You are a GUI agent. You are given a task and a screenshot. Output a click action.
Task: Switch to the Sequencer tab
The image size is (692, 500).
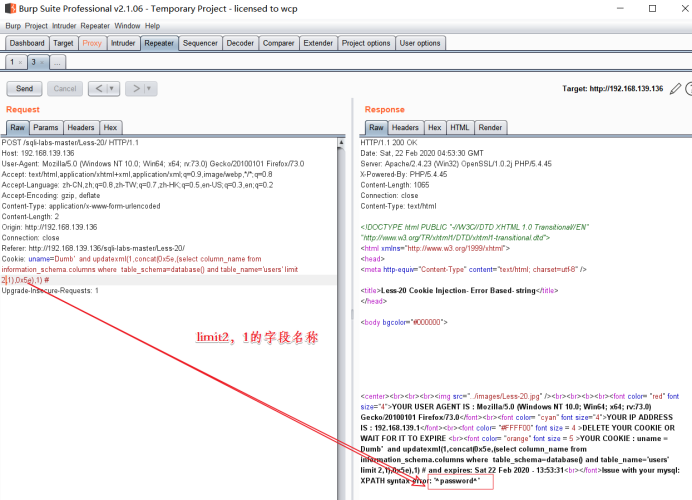(200, 43)
